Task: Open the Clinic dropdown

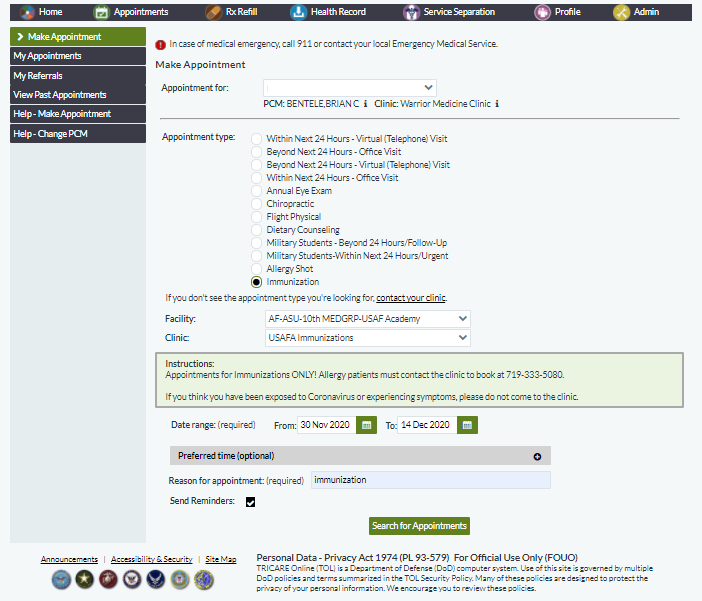Action: [x=368, y=338]
